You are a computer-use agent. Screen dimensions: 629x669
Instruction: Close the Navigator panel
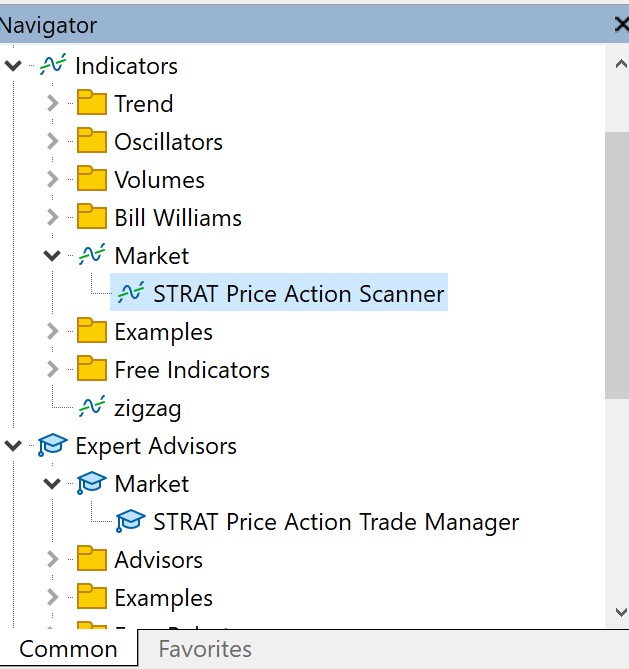point(620,25)
